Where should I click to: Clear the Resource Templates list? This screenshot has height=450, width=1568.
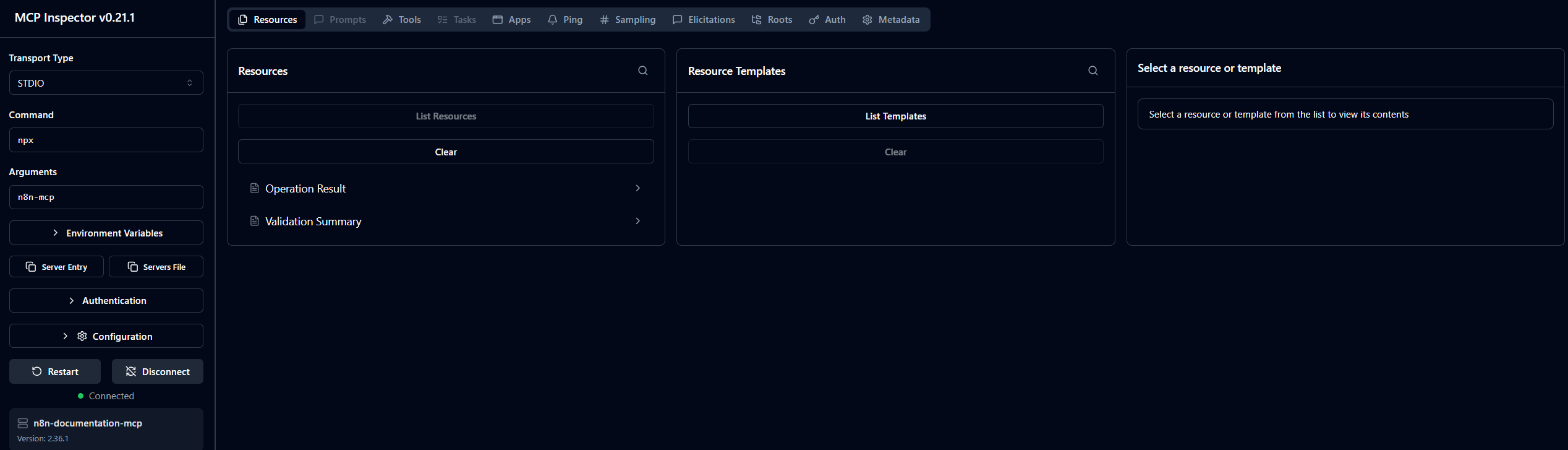pos(895,152)
